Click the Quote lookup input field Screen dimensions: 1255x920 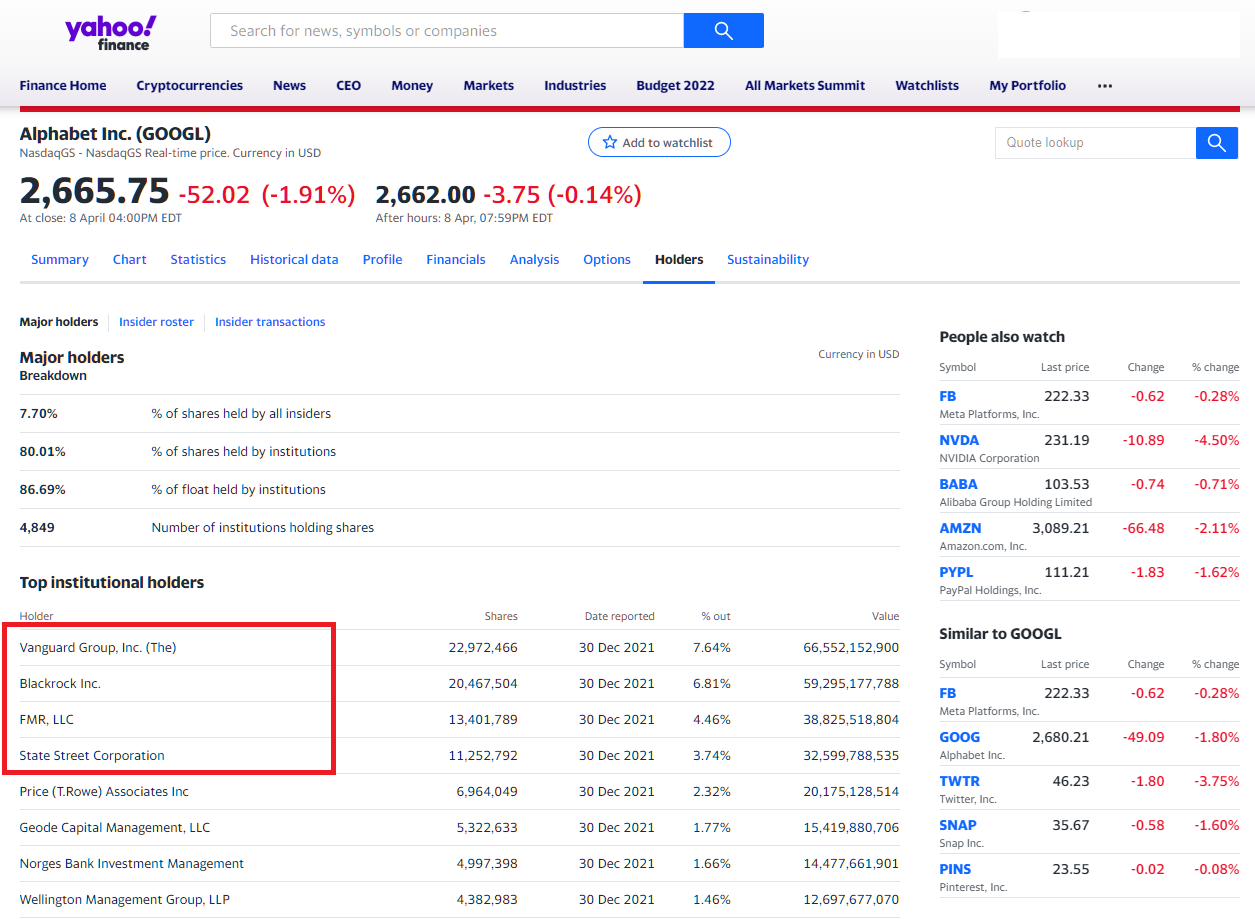1095,143
